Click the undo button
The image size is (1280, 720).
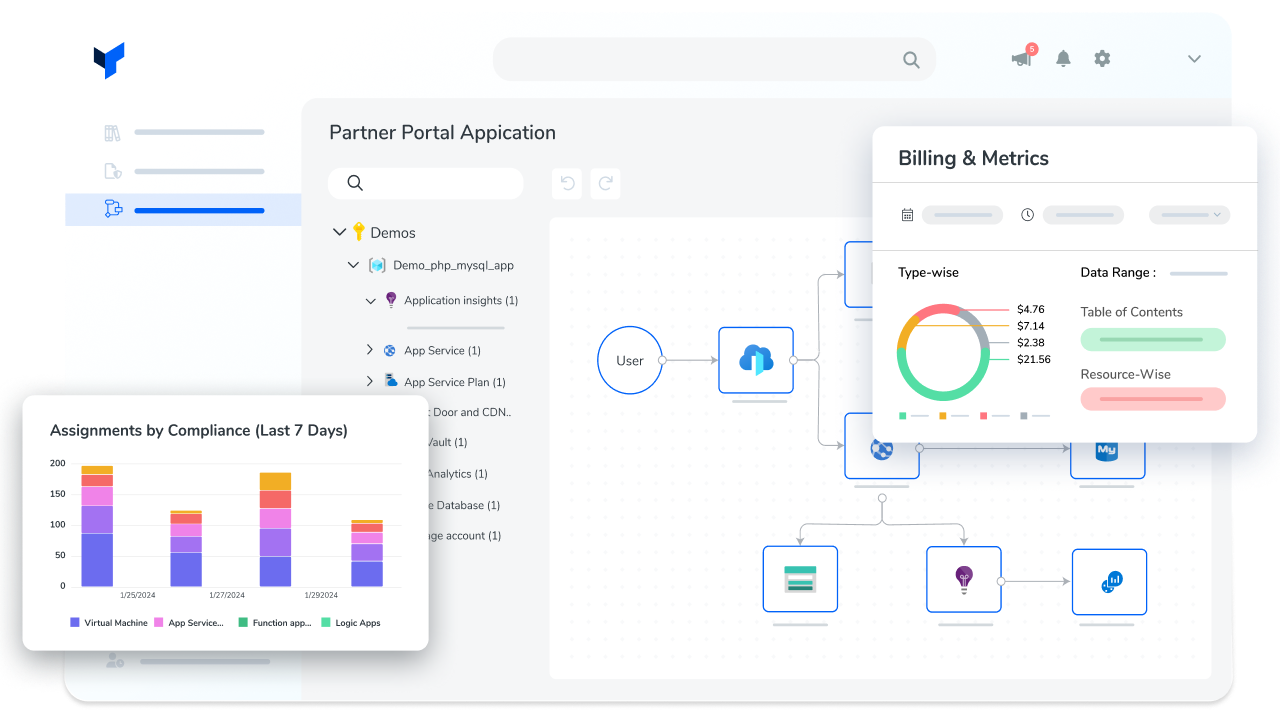coord(567,183)
